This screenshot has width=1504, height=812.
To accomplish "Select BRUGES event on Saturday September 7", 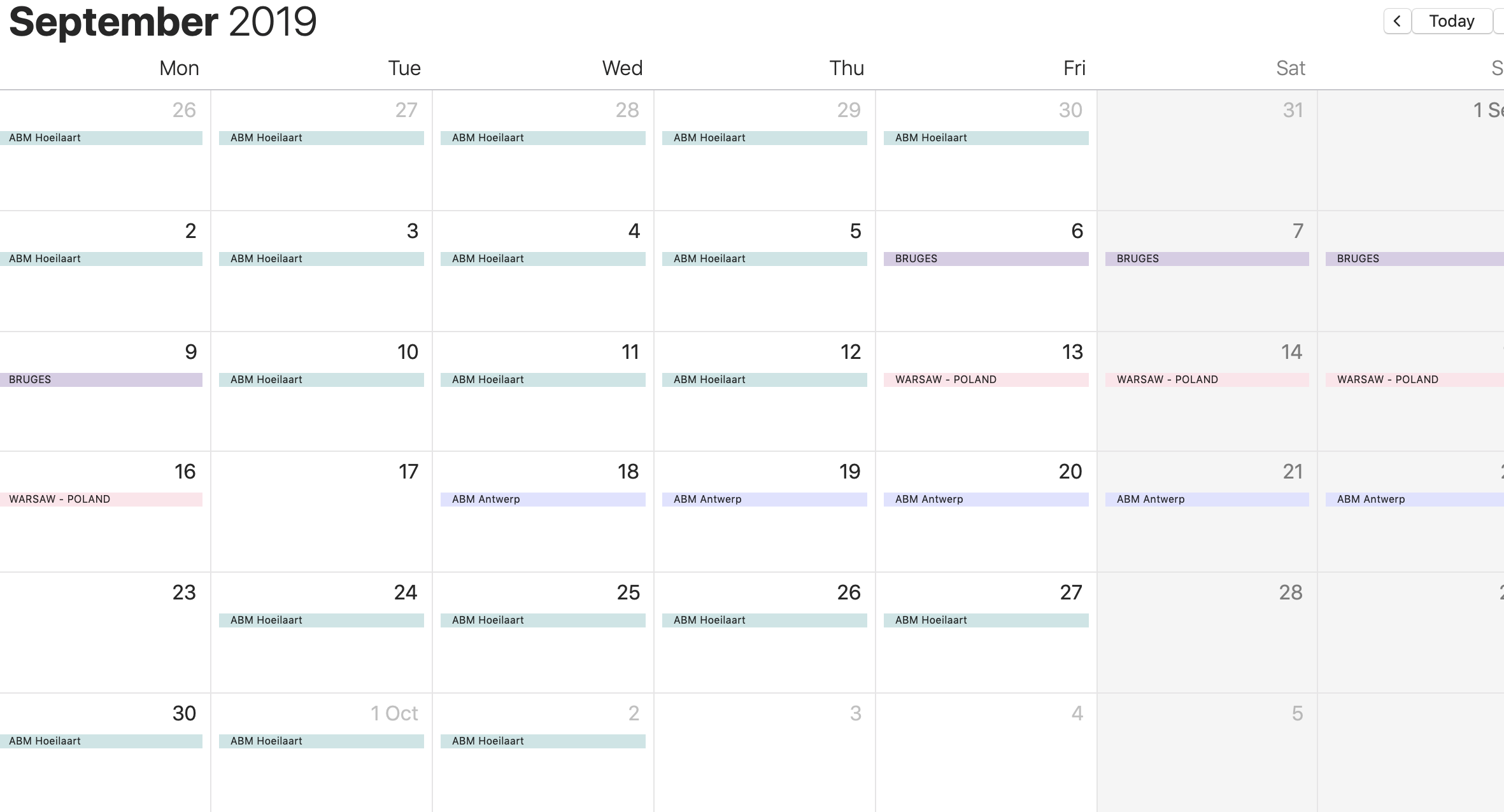I will click(1207, 259).
